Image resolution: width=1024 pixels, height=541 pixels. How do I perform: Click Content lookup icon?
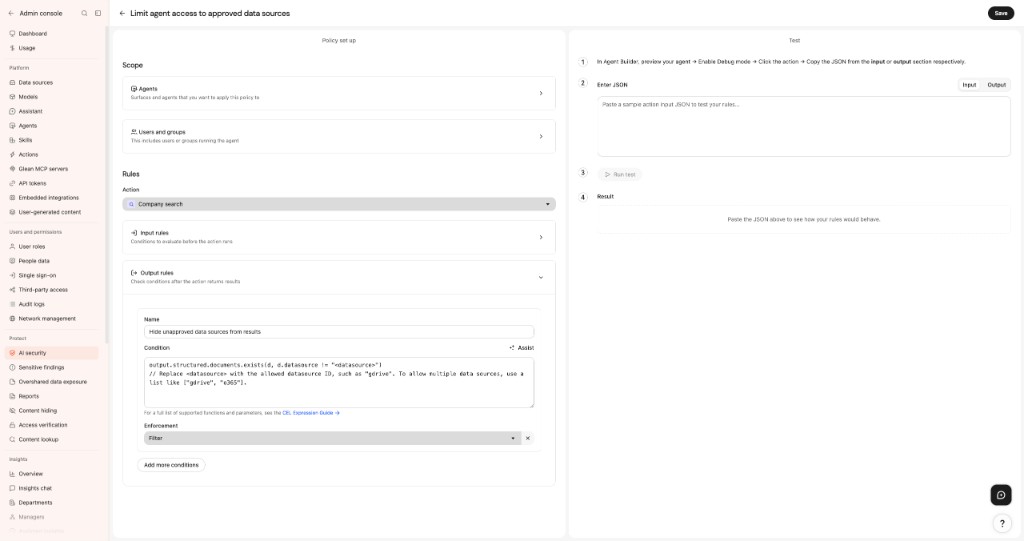pyautogui.click(x=12, y=439)
